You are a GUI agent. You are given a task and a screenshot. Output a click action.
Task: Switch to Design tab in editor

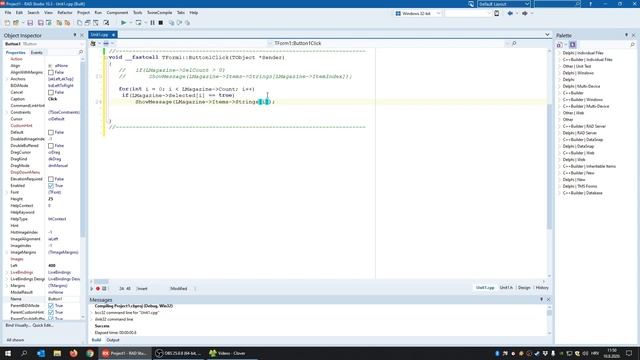coord(524,288)
